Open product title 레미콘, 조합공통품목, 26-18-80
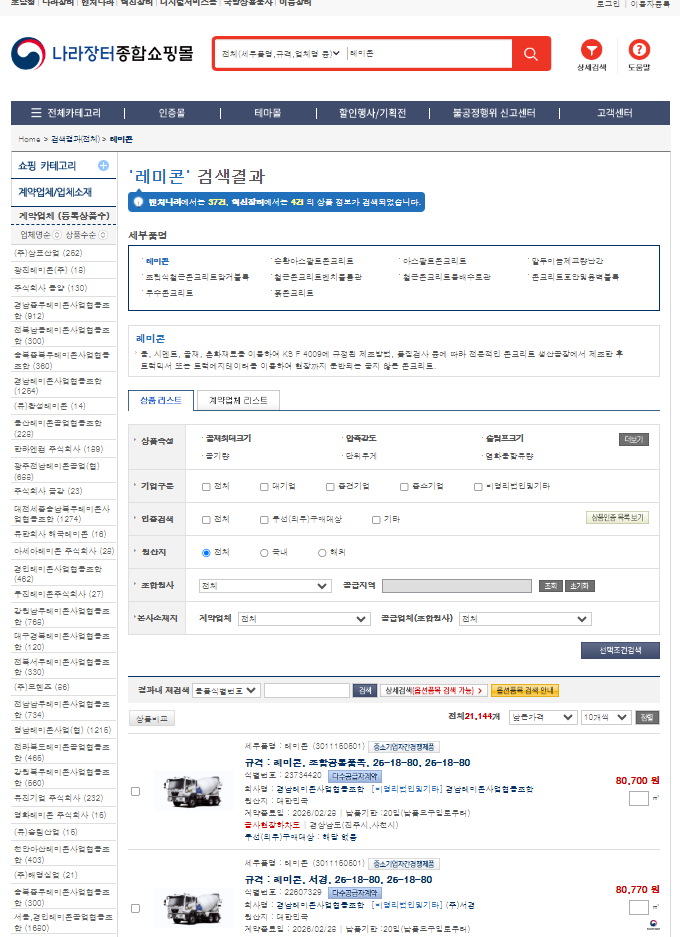This screenshot has width=680, height=937. click(357, 763)
